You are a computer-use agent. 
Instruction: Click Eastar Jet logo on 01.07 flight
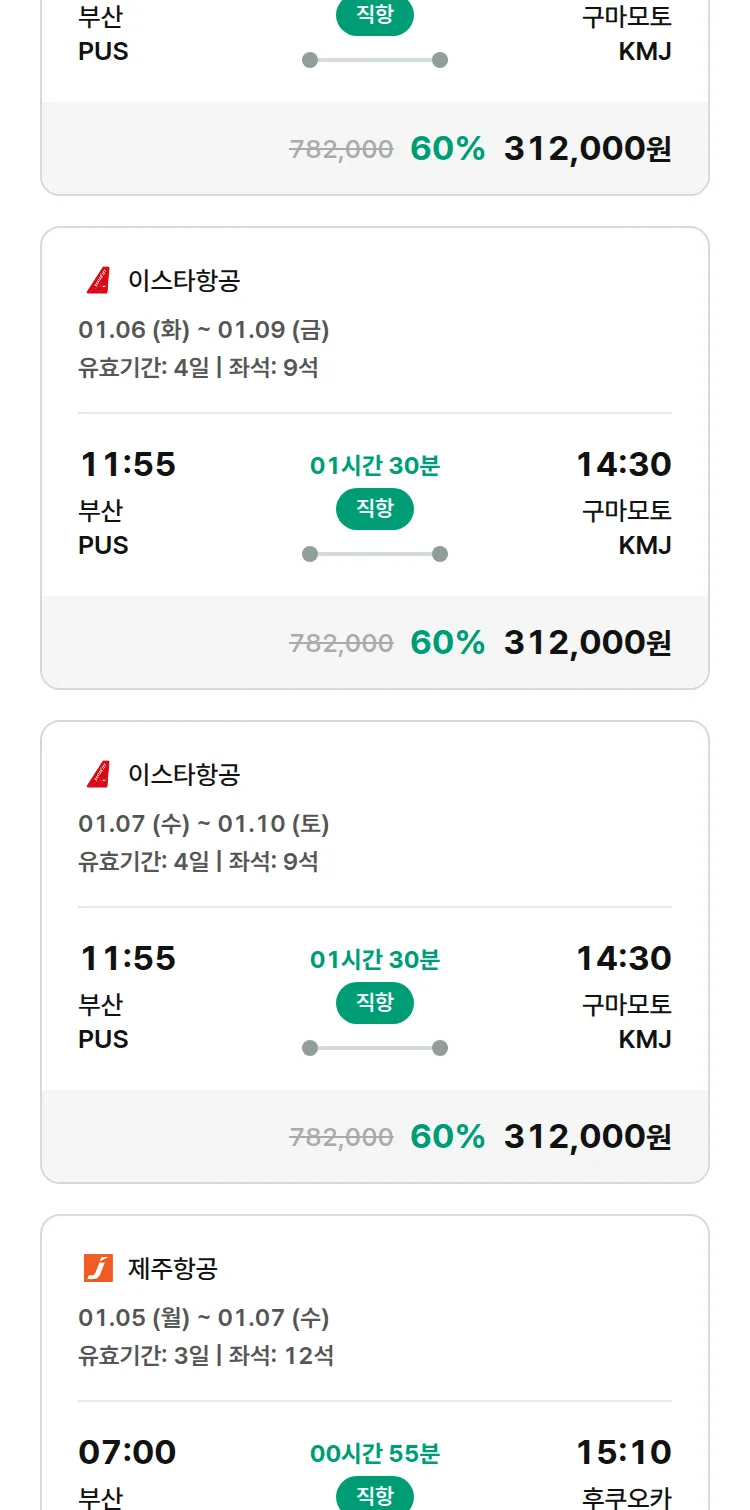98,775
